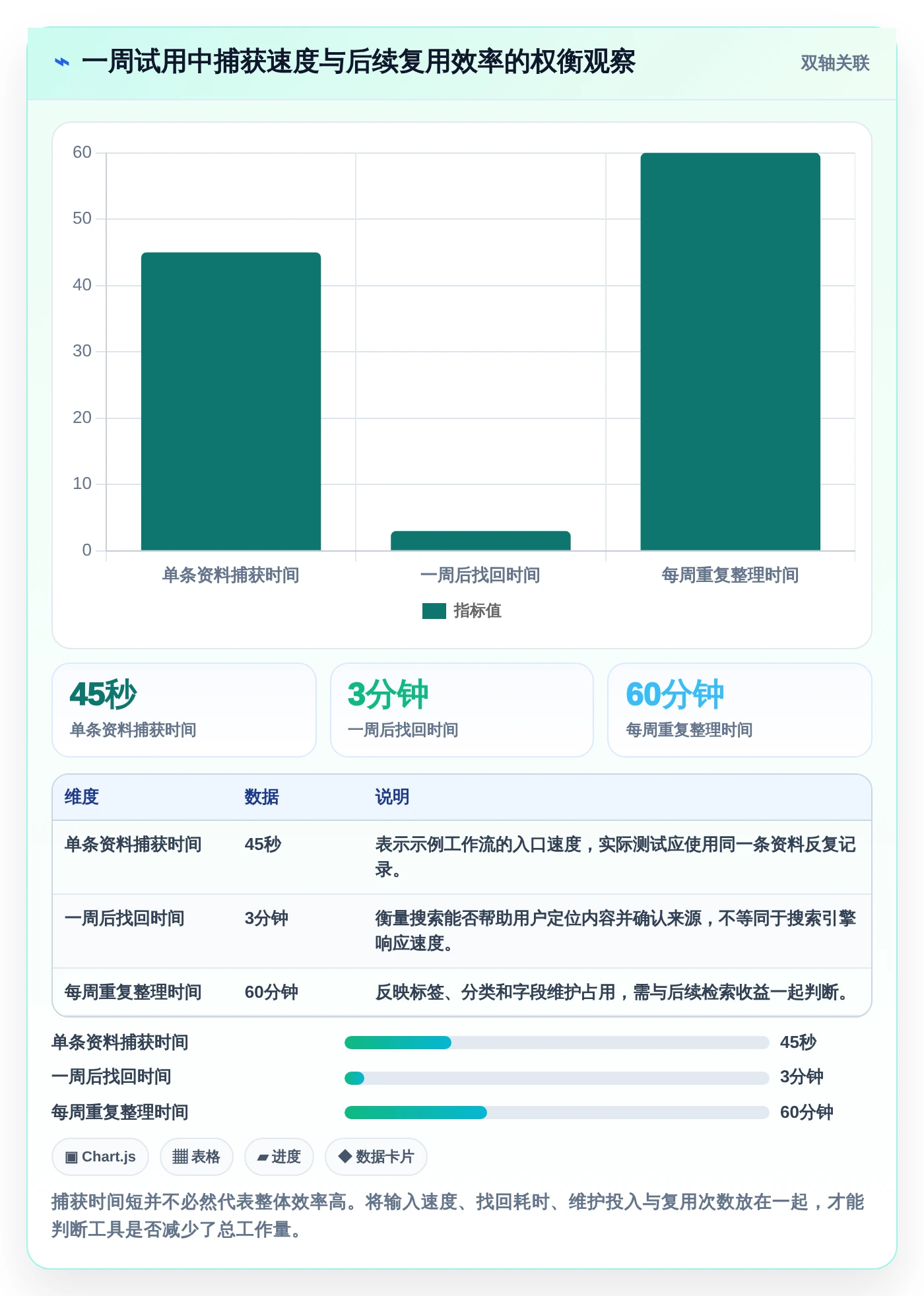Click the description starting 衡量搜索能否

click(616, 931)
